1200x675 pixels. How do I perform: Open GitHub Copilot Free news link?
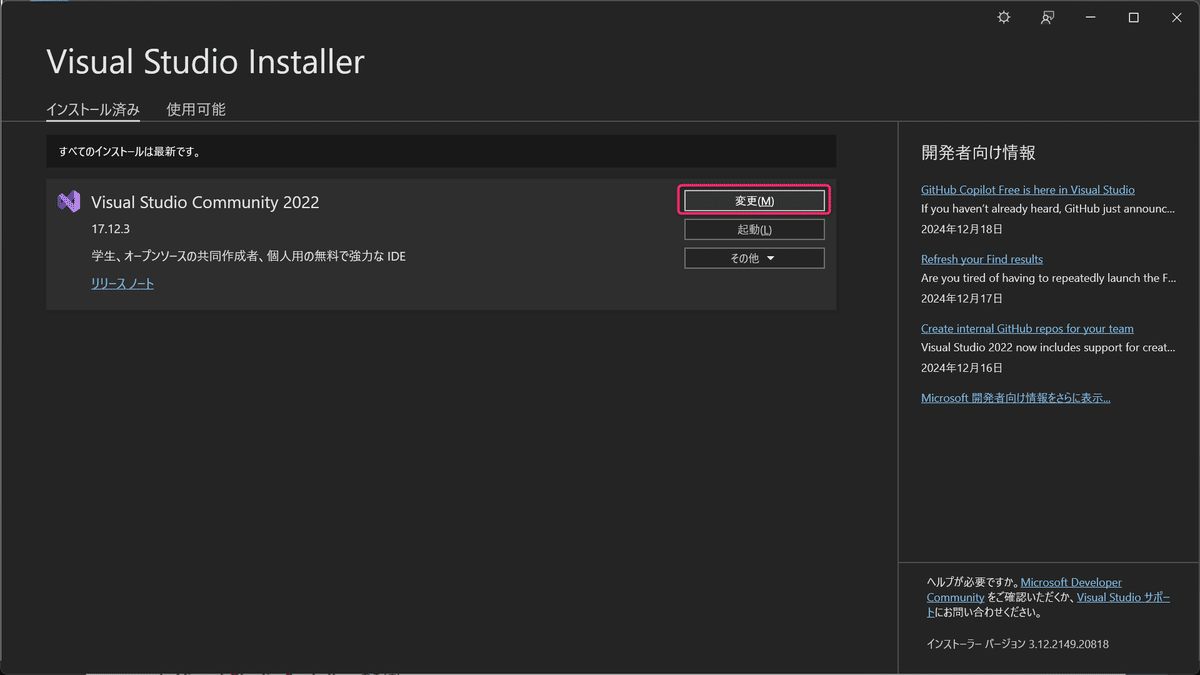(x=1027, y=190)
